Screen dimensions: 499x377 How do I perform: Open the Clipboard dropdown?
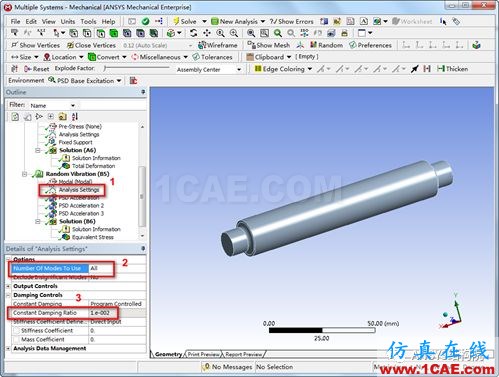pos(289,57)
